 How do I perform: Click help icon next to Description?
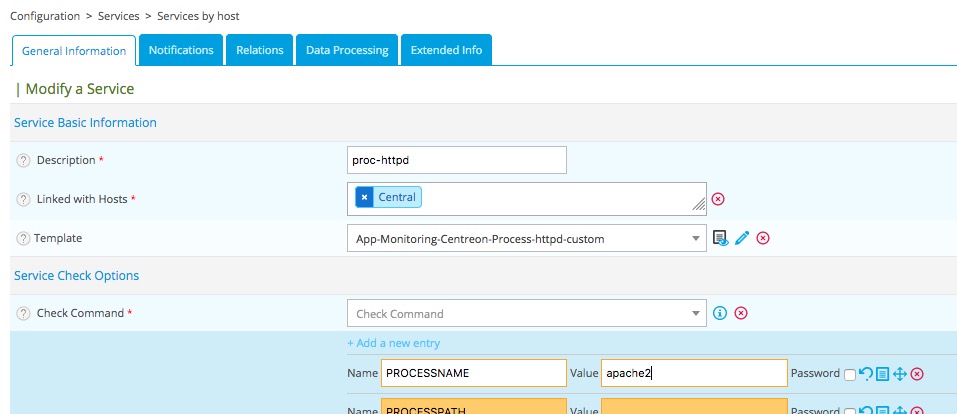pos(23,160)
